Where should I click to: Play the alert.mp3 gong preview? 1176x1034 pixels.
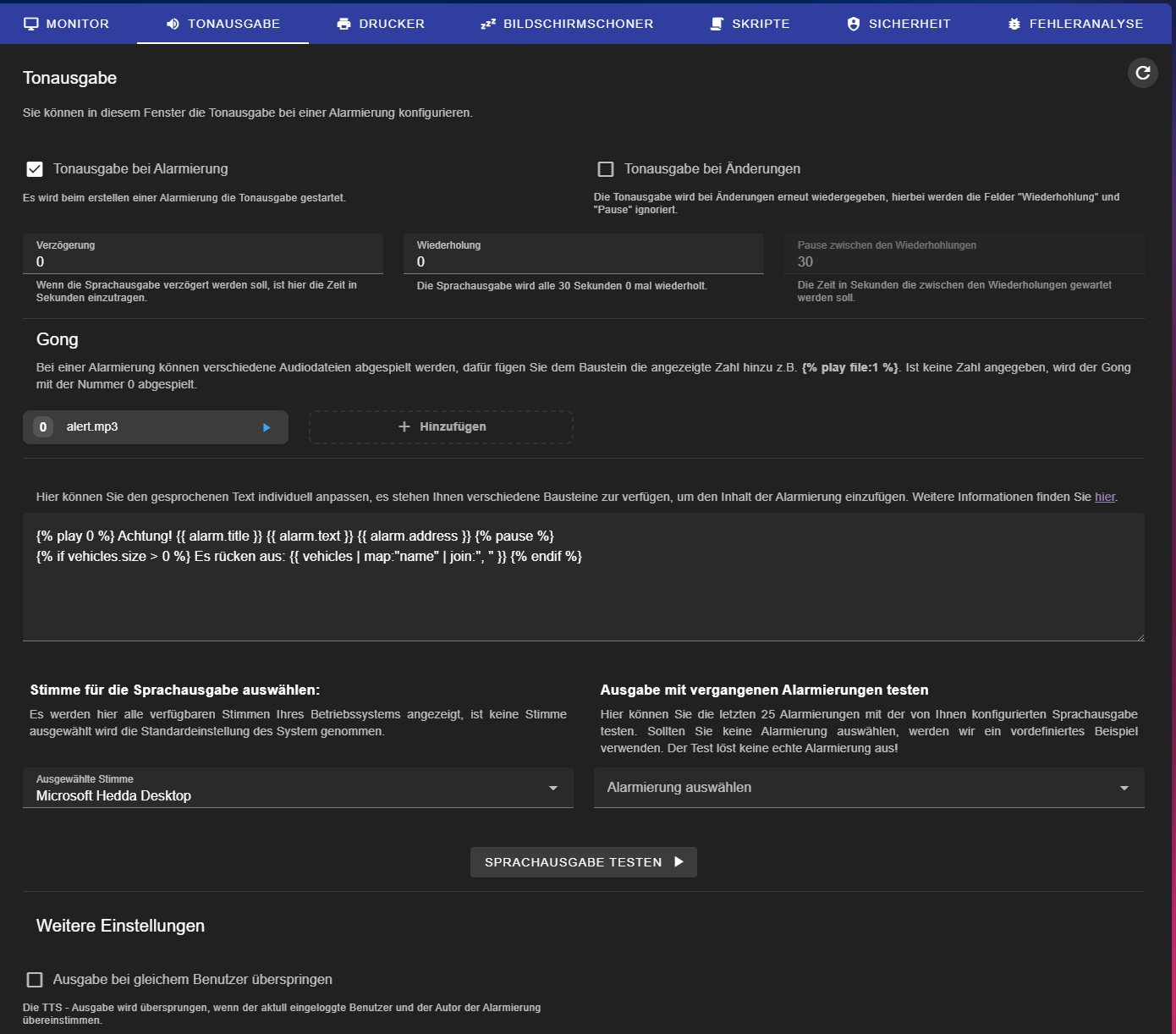[x=267, y=427]
